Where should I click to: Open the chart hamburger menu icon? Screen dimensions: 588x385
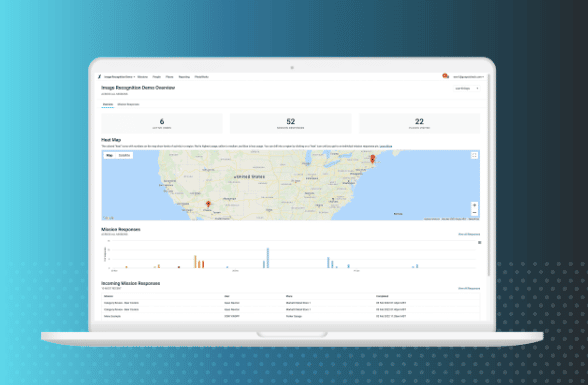[479, 243]
